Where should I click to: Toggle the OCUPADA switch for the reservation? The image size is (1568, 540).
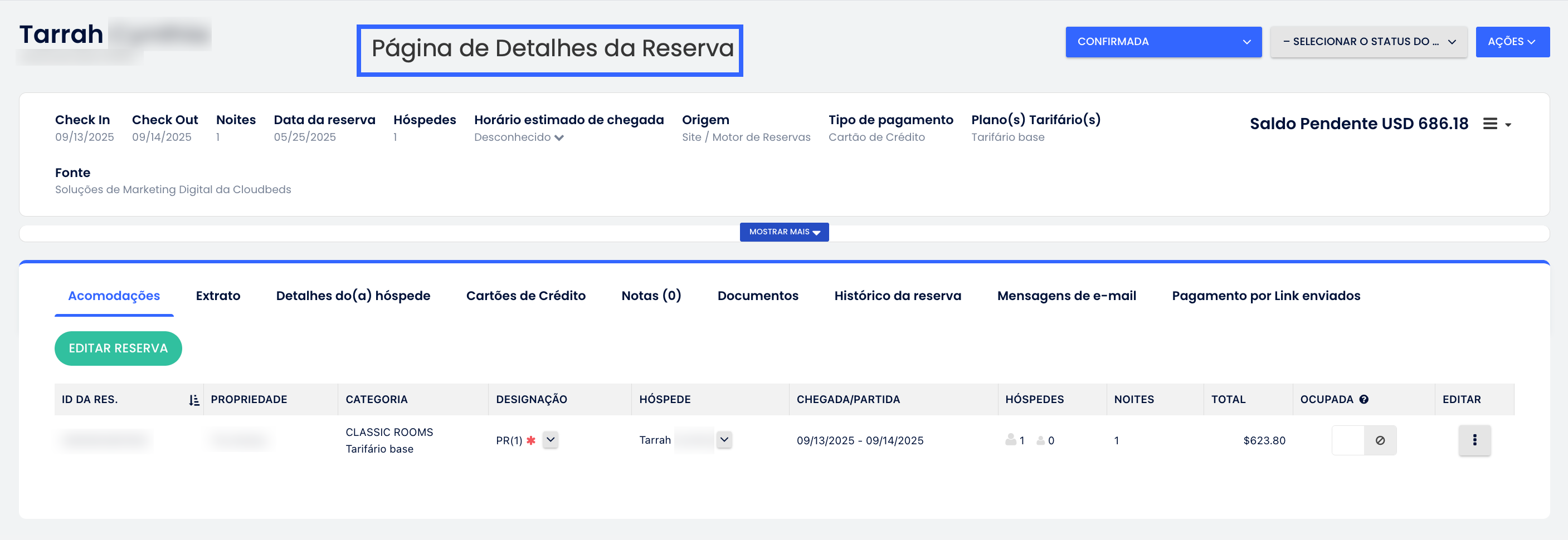coord(1348,440)
